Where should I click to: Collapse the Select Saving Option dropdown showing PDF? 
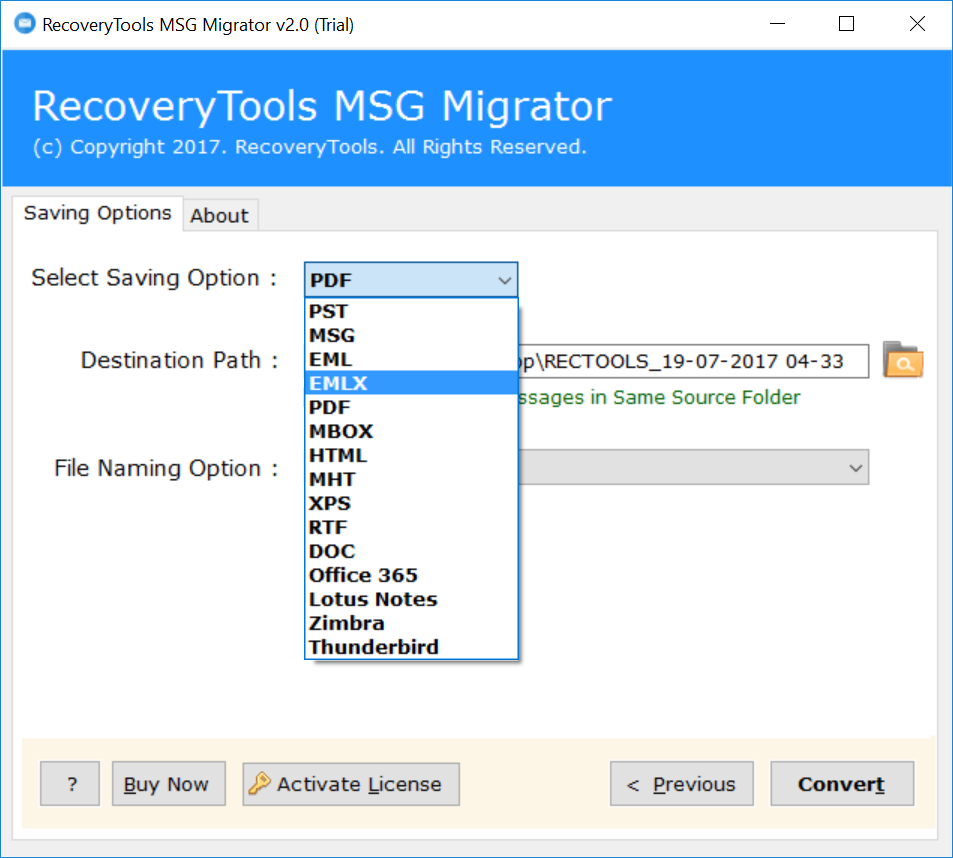pos(411,280)
